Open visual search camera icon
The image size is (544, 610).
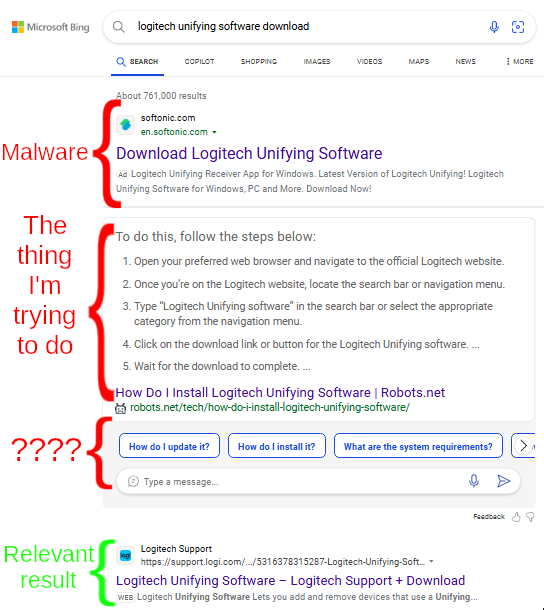518,27
